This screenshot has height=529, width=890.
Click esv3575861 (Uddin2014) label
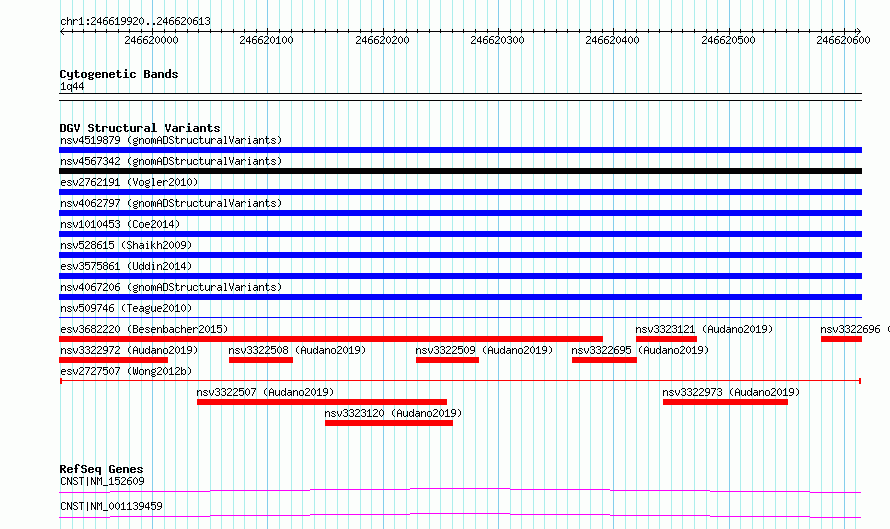[126, 266]
